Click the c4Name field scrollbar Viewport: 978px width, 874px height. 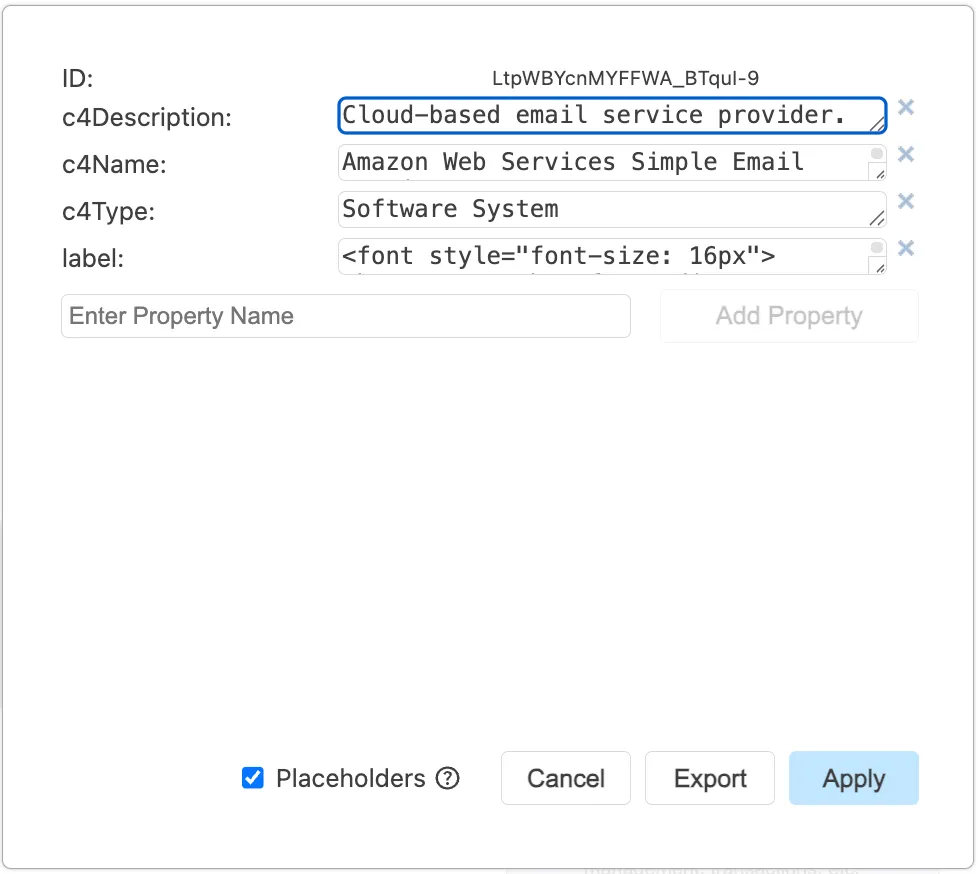(877, 154)
